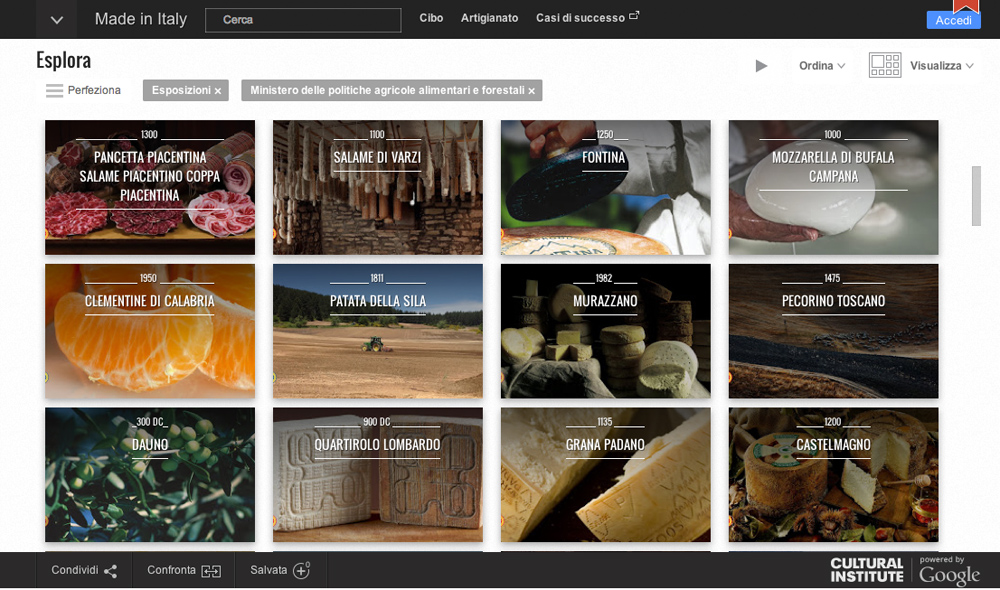The height and width of the screenshot is (590, 1000).
Task: Click the Salvata add icon
Action: point(301,570)
